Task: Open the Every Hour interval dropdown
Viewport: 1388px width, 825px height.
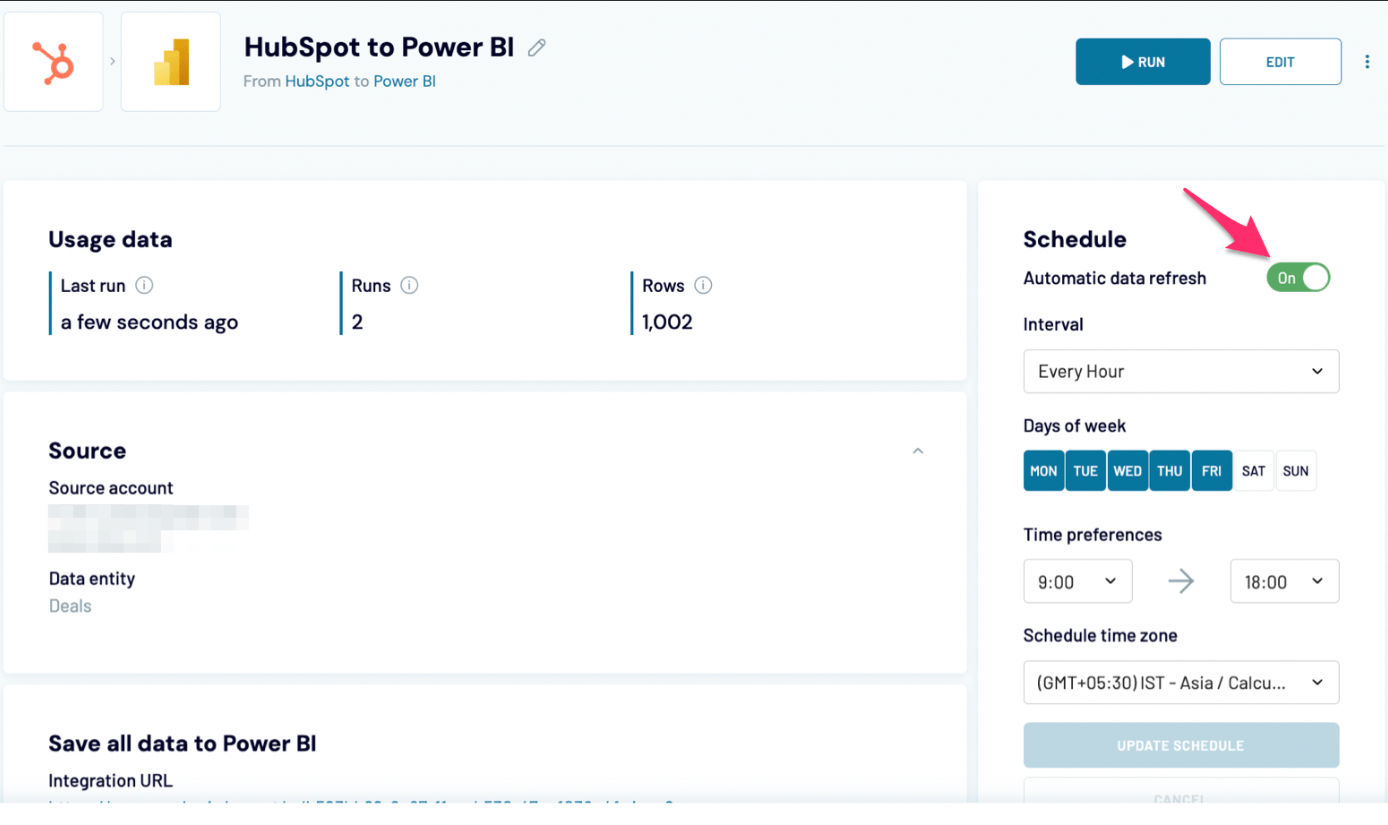Action: pos(1181,371)
